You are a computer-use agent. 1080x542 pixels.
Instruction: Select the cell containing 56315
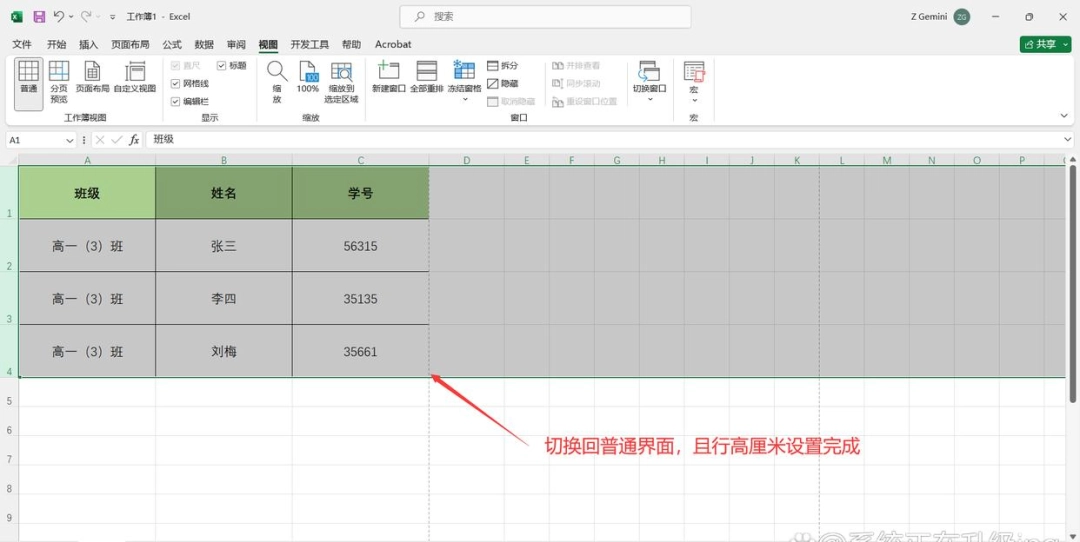pos(360,246)
